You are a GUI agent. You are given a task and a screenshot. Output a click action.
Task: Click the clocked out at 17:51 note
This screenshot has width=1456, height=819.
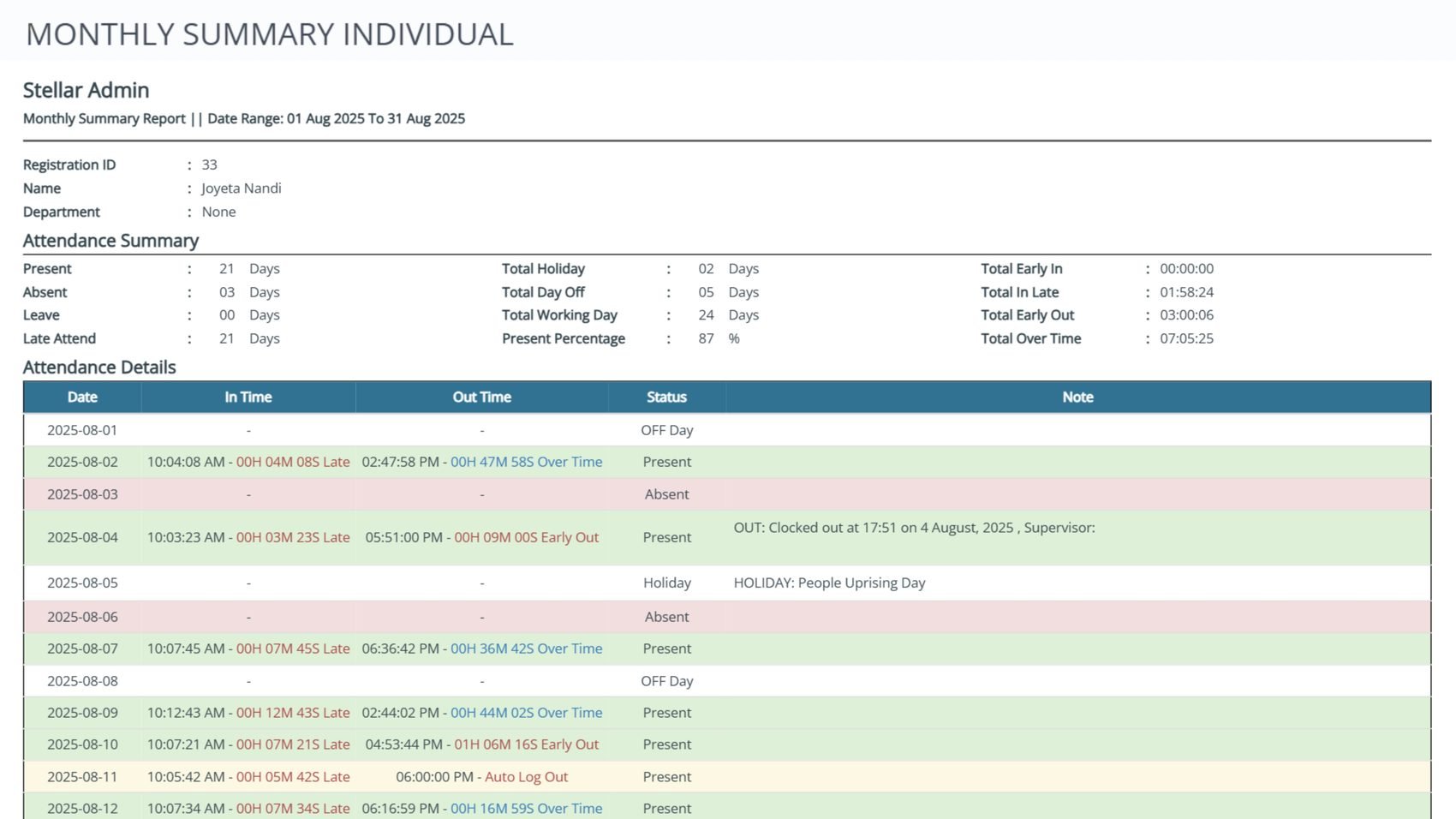915,528
